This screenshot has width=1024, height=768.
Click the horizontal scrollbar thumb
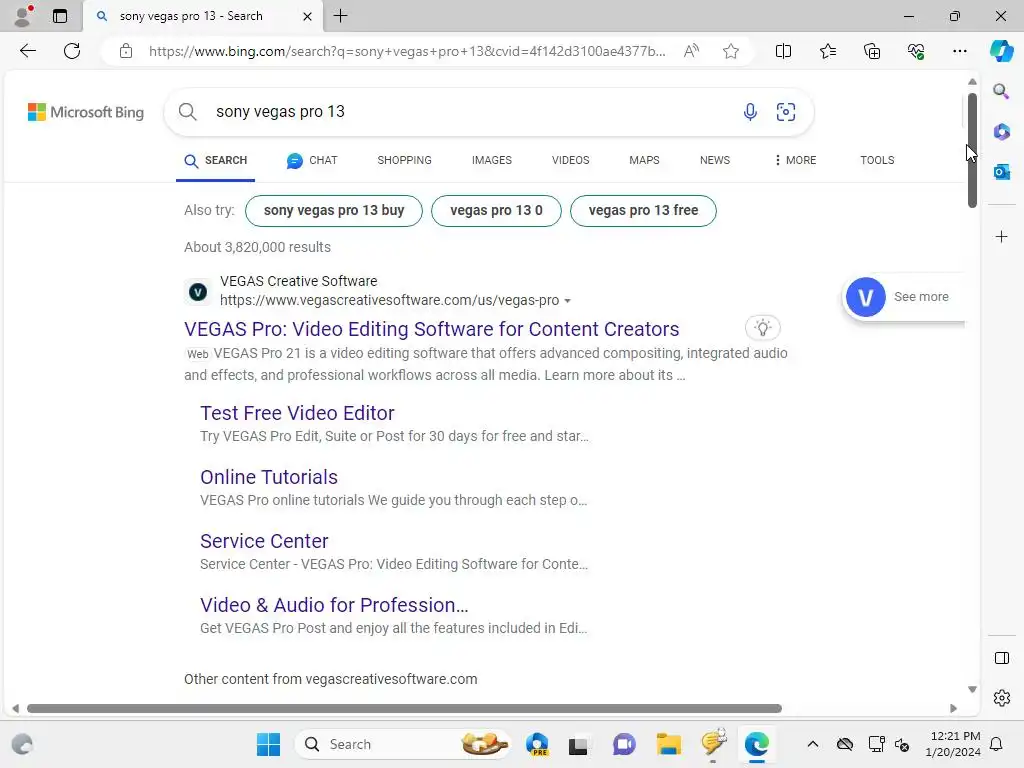(x=404, y=709)
